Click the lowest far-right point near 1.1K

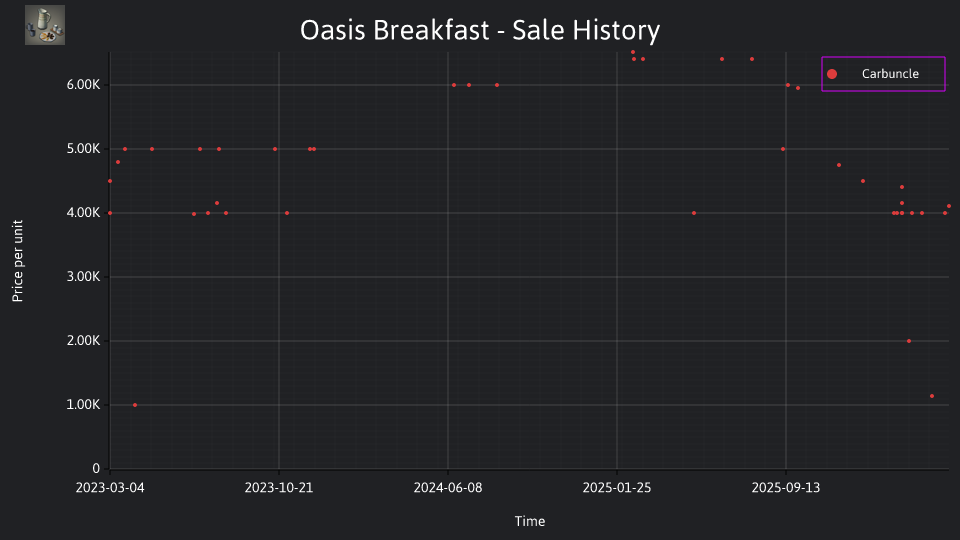(932, 396)
